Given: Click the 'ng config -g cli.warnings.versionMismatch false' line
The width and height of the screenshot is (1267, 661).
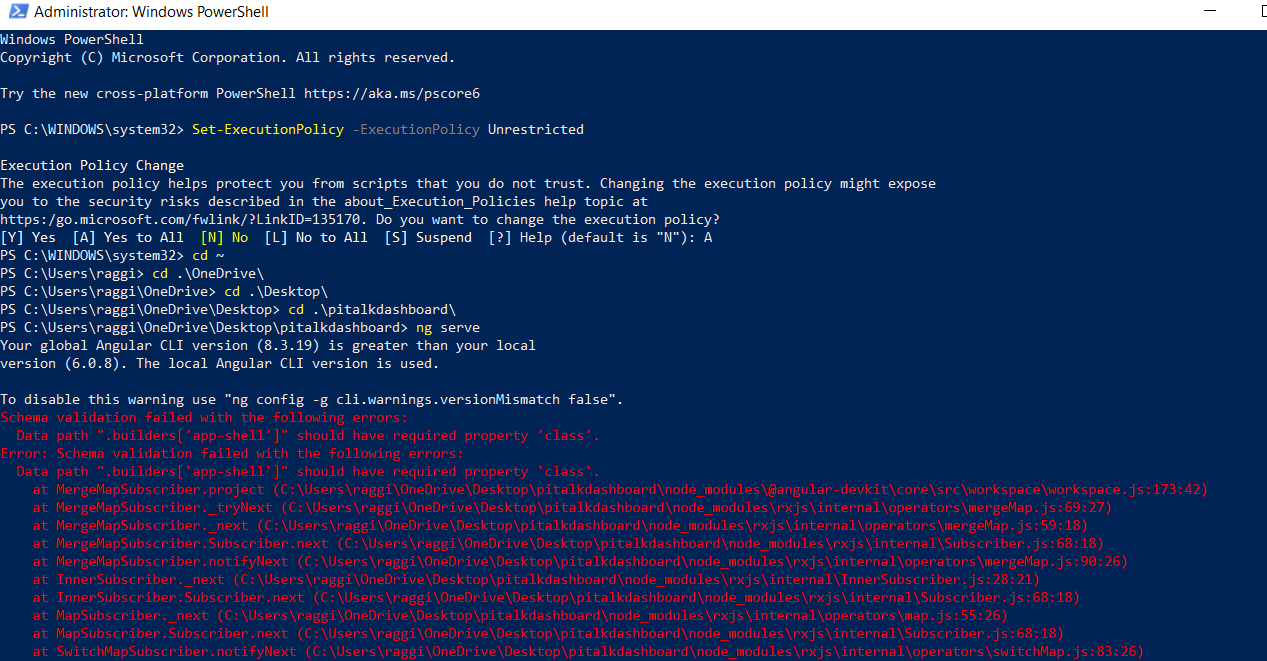Looking at the screenshot, I should tap(312, 399).
